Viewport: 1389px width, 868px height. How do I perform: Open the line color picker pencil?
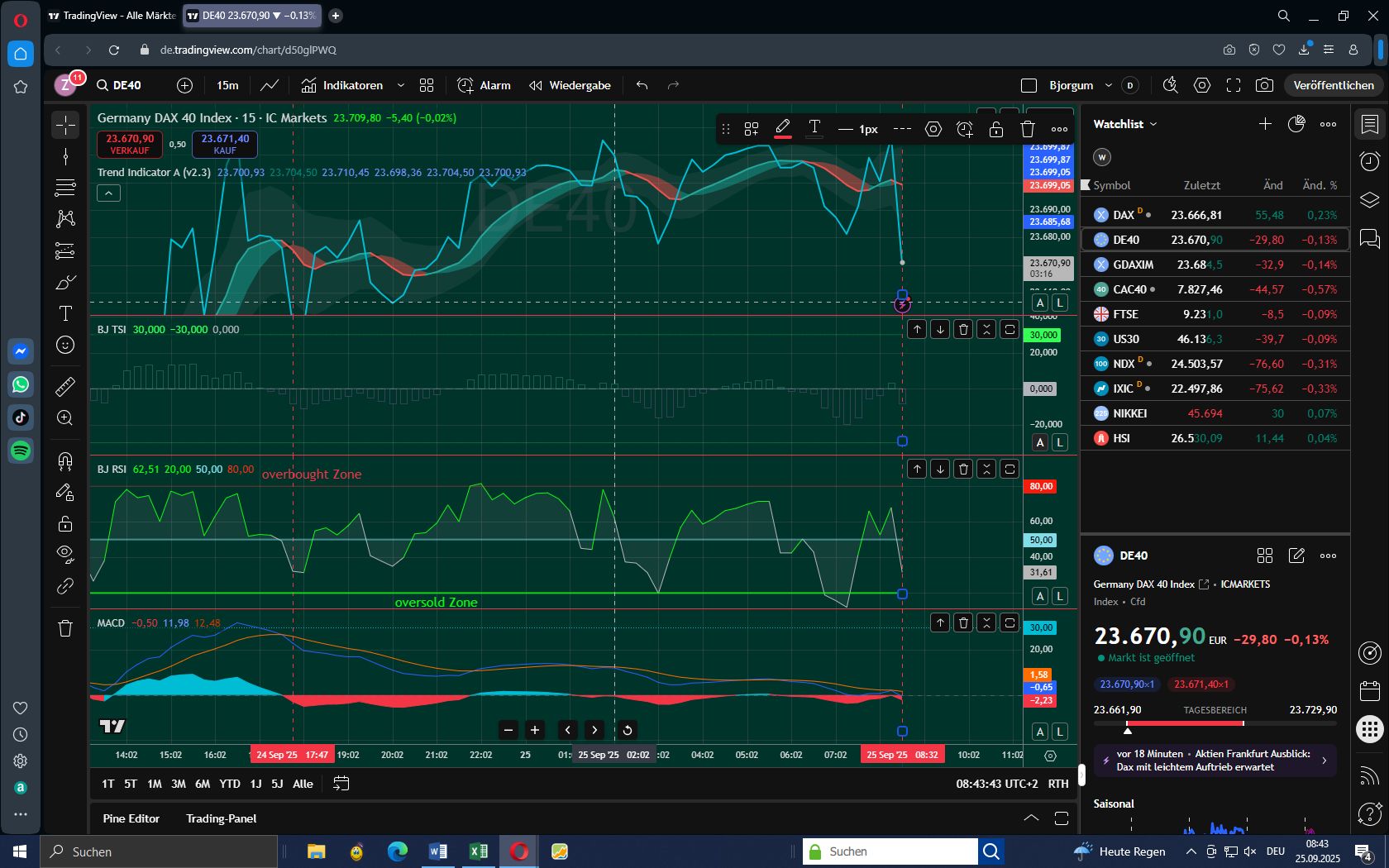782,129
